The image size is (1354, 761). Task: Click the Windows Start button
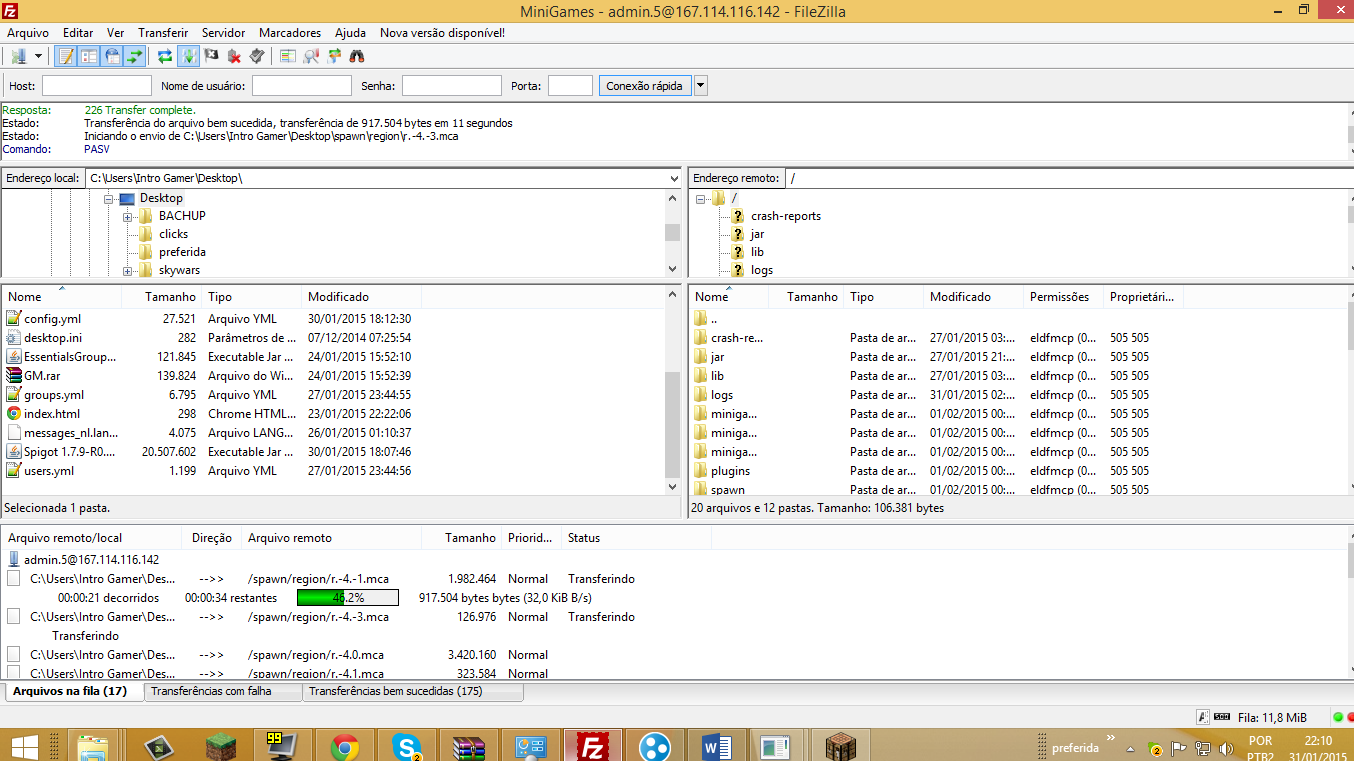click(x=25, y=746)
